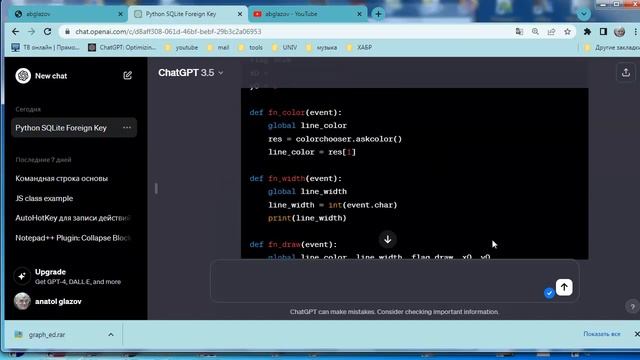Open the tools bookmarks folder
This screenshot has height=360, width=640.
(x=251, y=47)
